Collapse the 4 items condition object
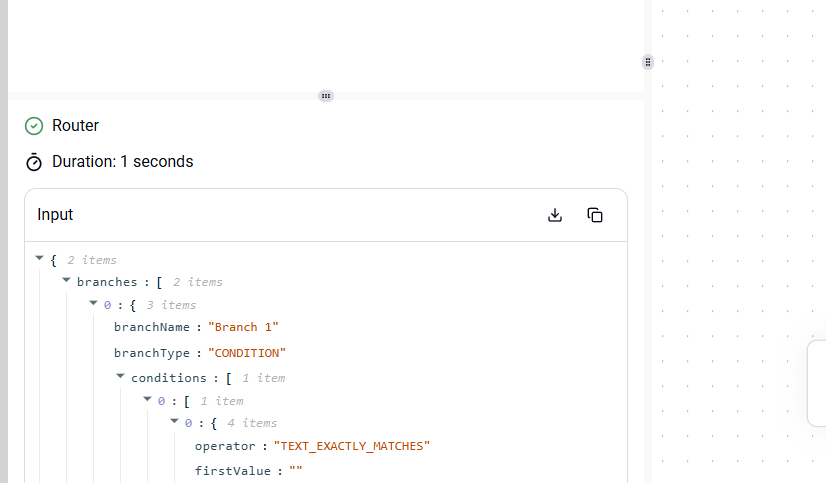826x483 pixels. [x=174, y=421]
